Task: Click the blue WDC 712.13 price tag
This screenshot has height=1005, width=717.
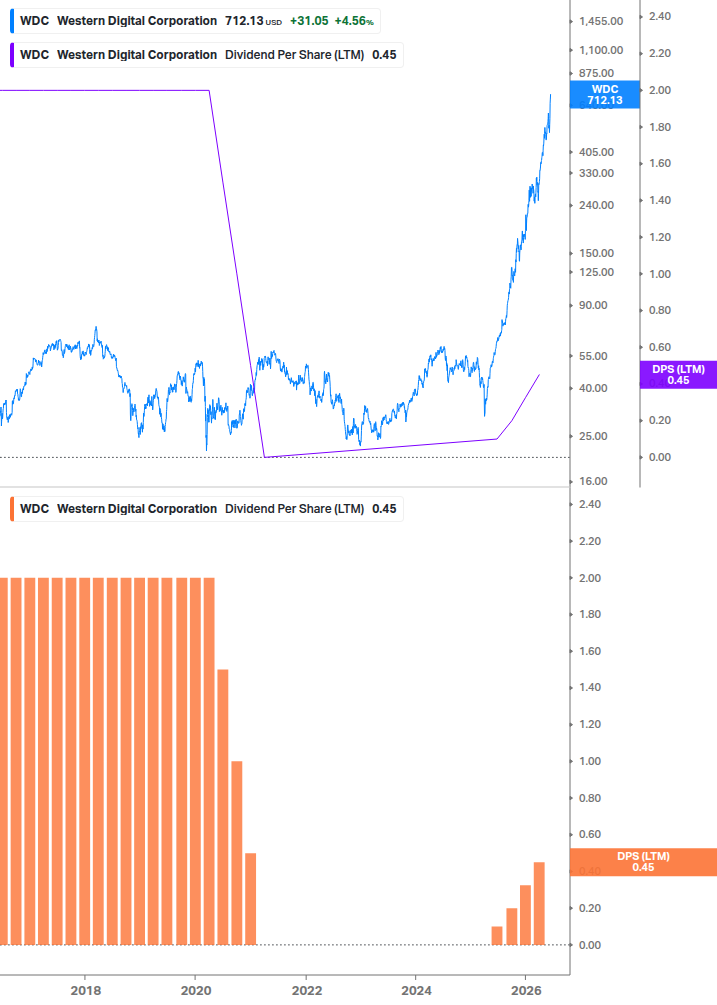Action: click(604, 94)
